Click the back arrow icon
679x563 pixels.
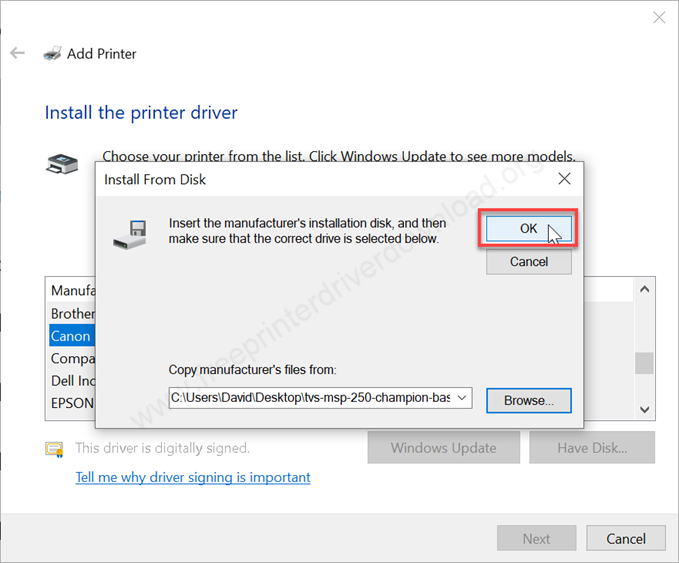point(17,53)
